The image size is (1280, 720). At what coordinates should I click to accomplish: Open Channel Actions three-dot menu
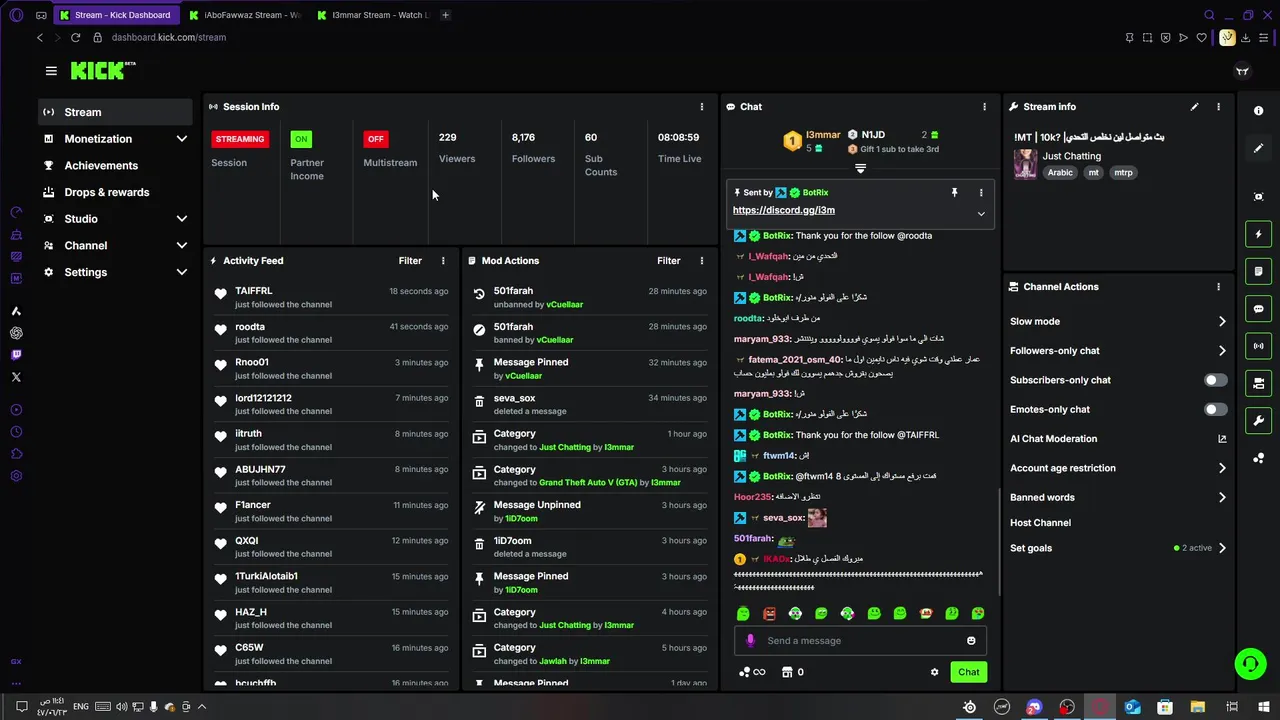1218,287
